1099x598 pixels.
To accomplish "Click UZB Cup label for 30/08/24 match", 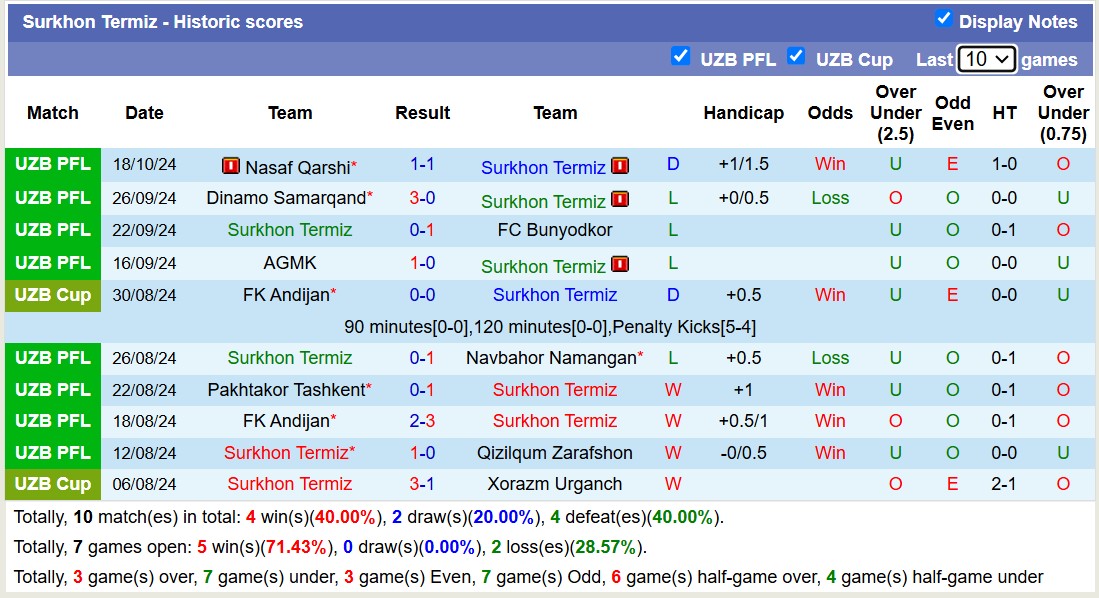I will point(53,295).
